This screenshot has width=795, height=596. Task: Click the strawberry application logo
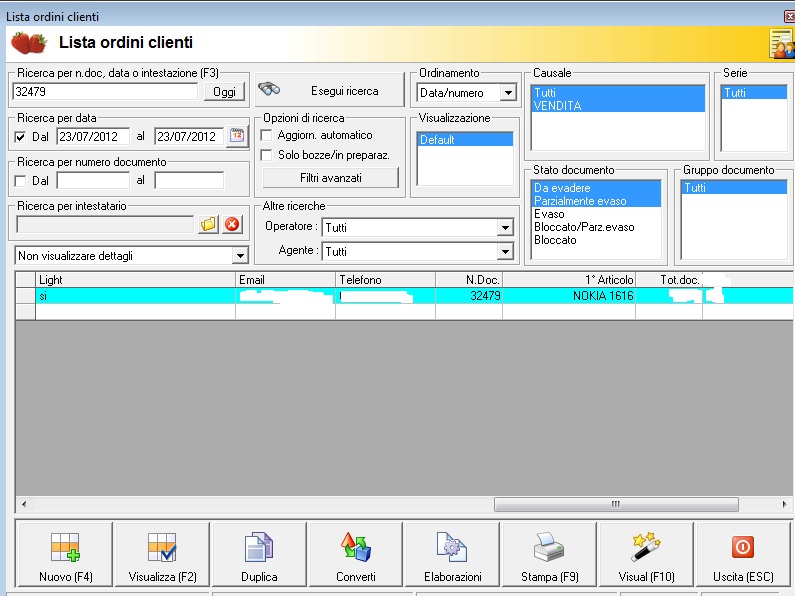pos(29,43)
